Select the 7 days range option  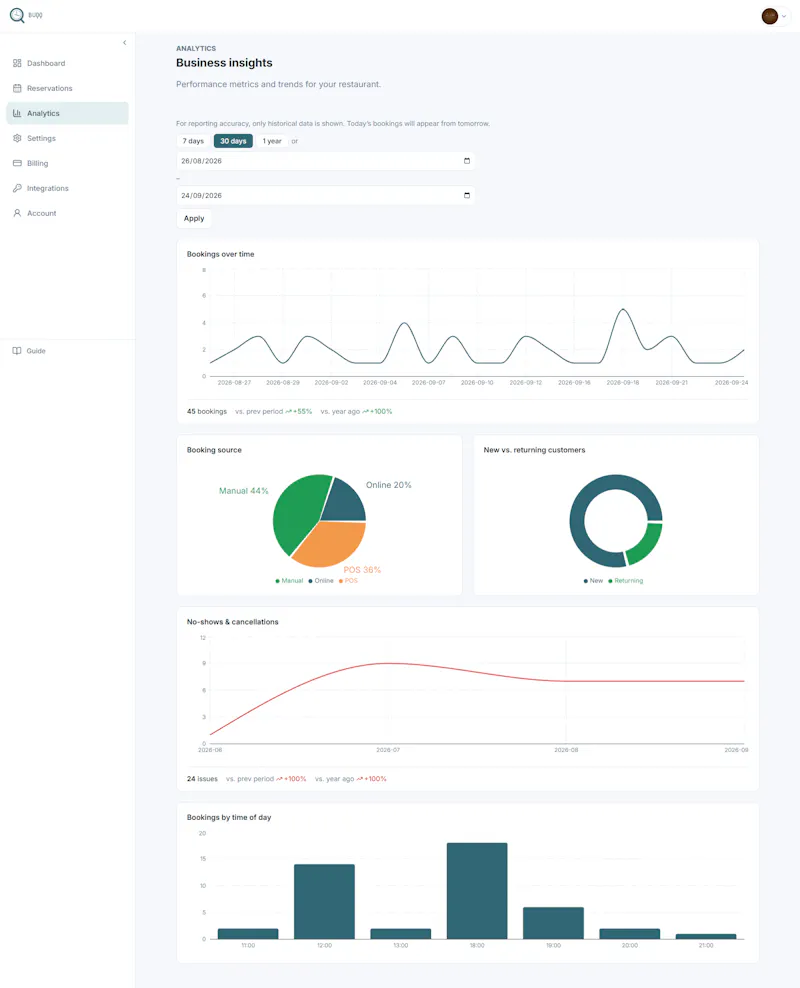pyautogui.click(x=193, y=141)
